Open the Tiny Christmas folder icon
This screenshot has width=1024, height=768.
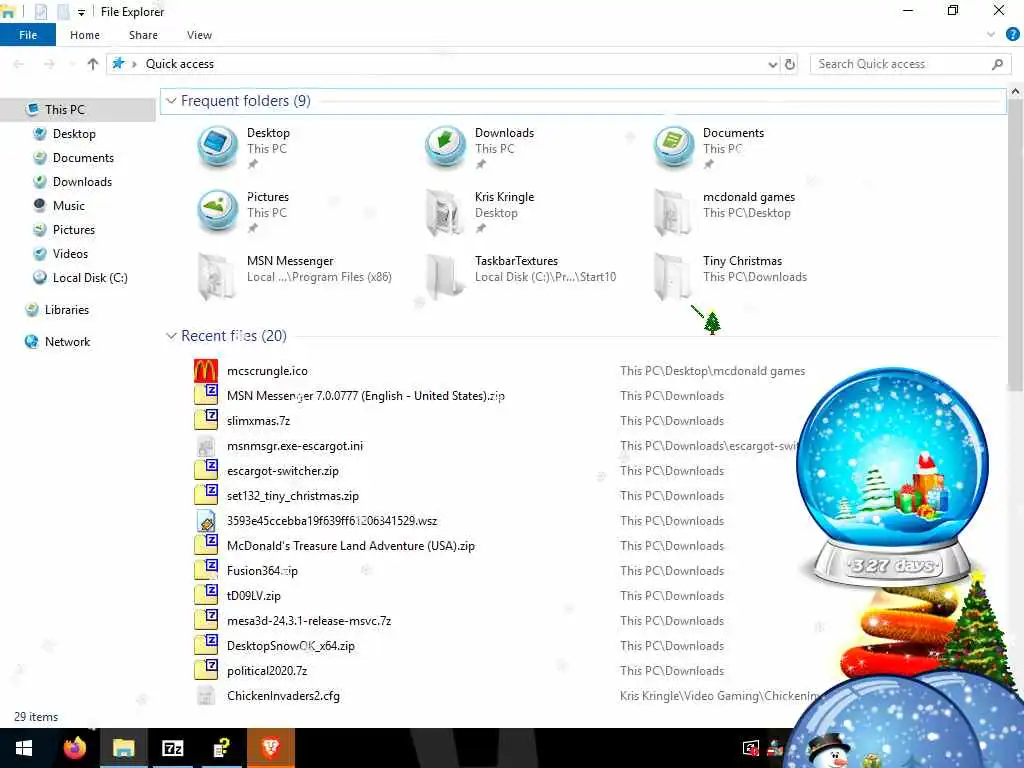pos(673,276)
